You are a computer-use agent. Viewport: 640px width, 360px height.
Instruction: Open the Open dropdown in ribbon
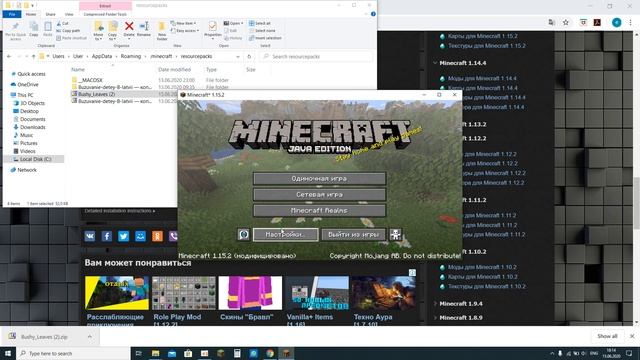pos(233,23)
